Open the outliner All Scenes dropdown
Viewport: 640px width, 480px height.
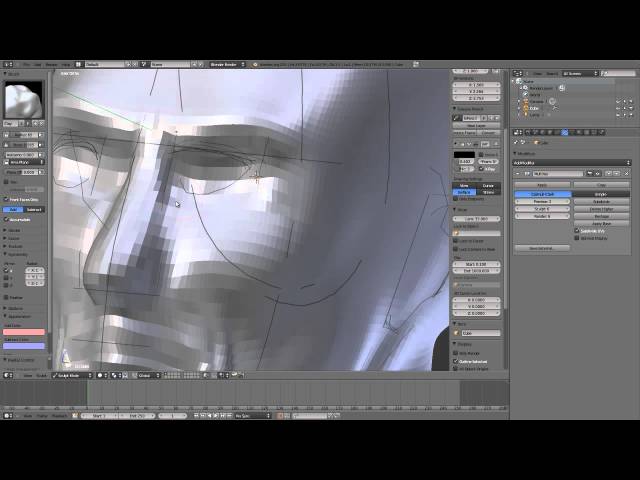(x=580, y=73)
